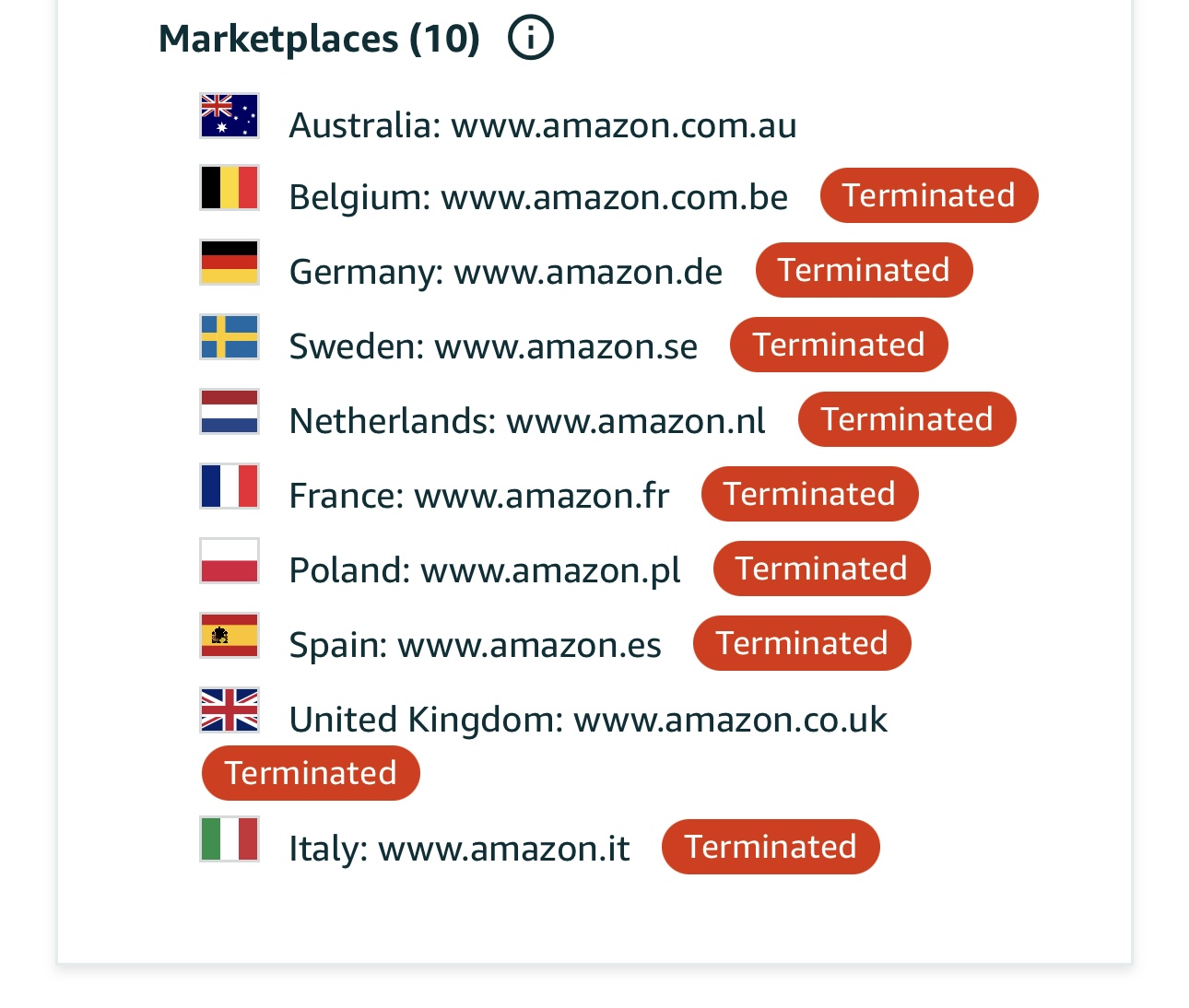This screenshot has width=1189, height=1008.
Task: Click Terminated badge beside Italy
Action: coord(771,847)
